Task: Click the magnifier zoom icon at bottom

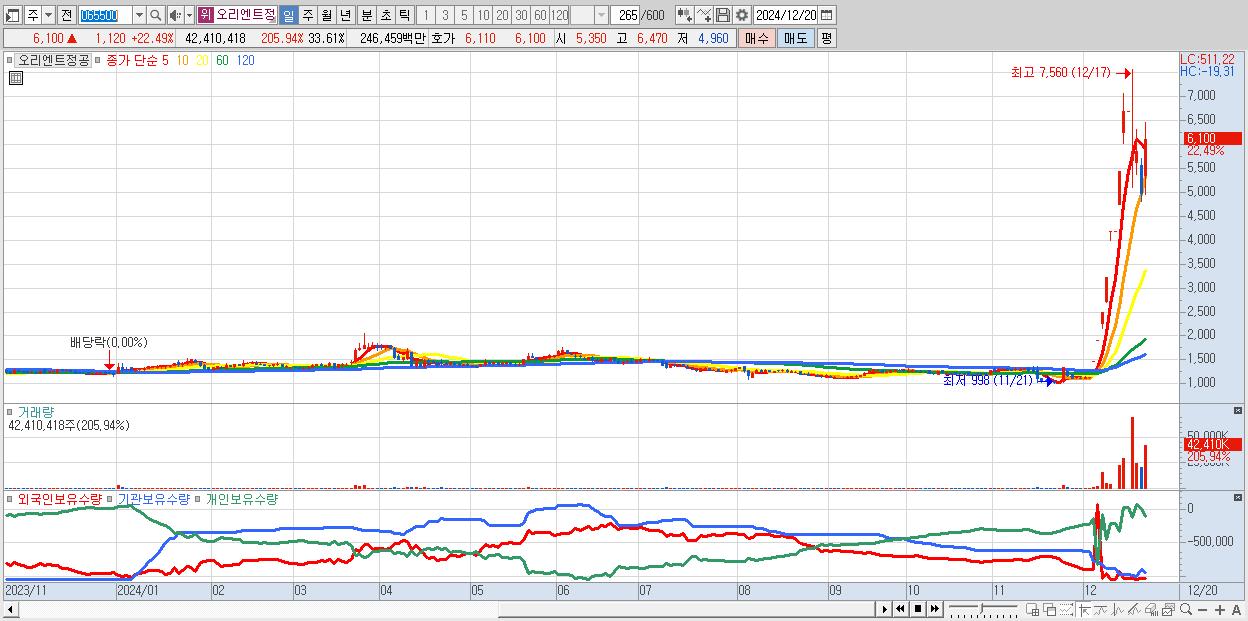Action: [1186, 609]
